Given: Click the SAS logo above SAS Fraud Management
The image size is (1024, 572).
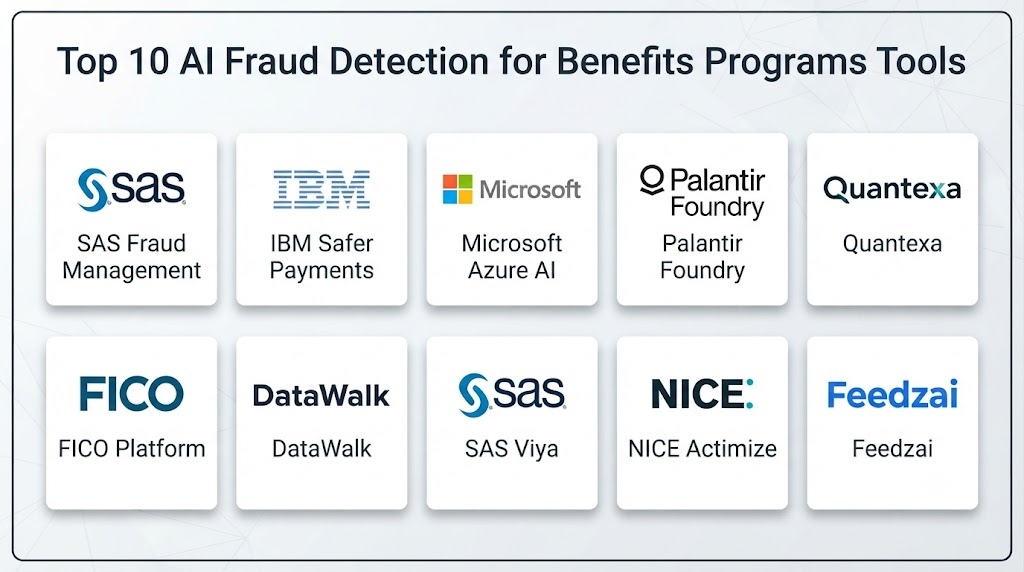Looking at the screenshot, I should (x=131, y=189).
